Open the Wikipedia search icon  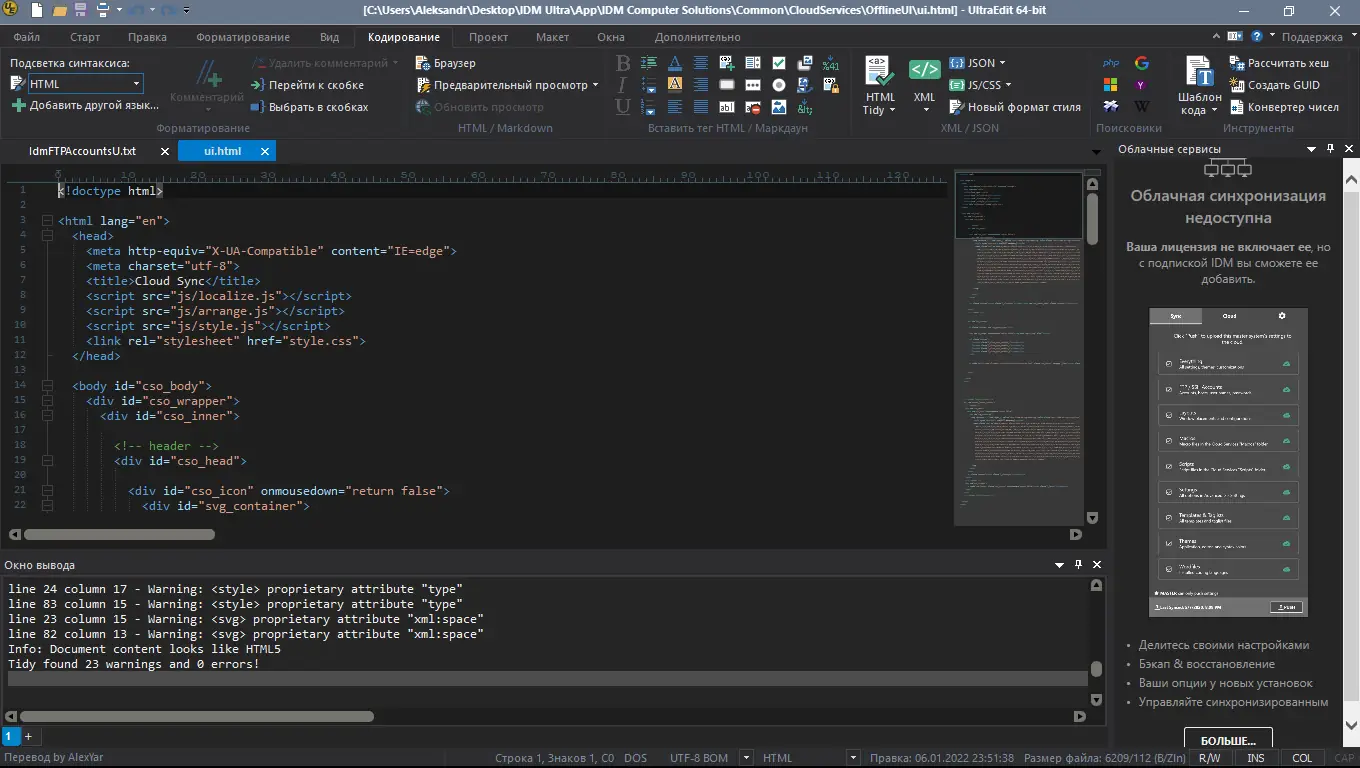(x=1142, y=106)
